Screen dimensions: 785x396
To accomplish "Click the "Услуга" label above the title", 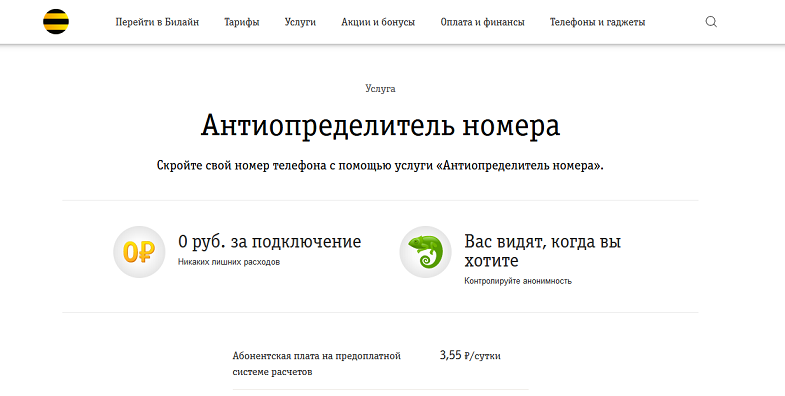I will [x=380, y=89].
